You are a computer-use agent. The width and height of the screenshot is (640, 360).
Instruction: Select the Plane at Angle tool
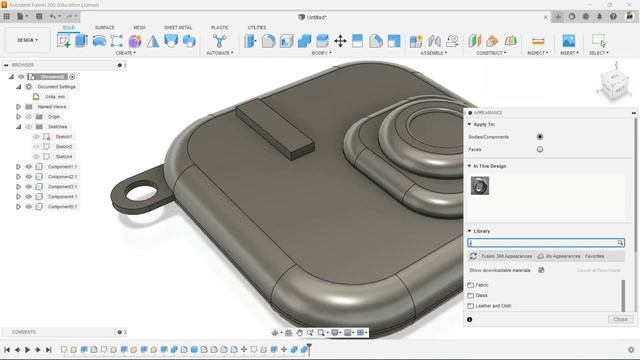492,41
